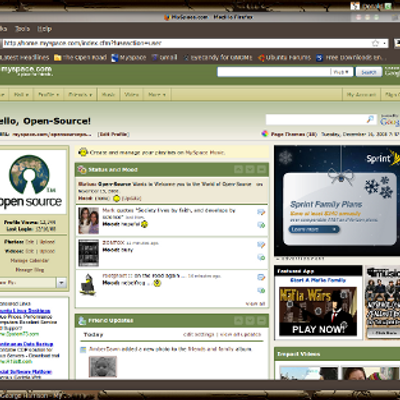Open 'the open road' bookmark folder
This screenshot has height=400, width=400.
point(80,58)
